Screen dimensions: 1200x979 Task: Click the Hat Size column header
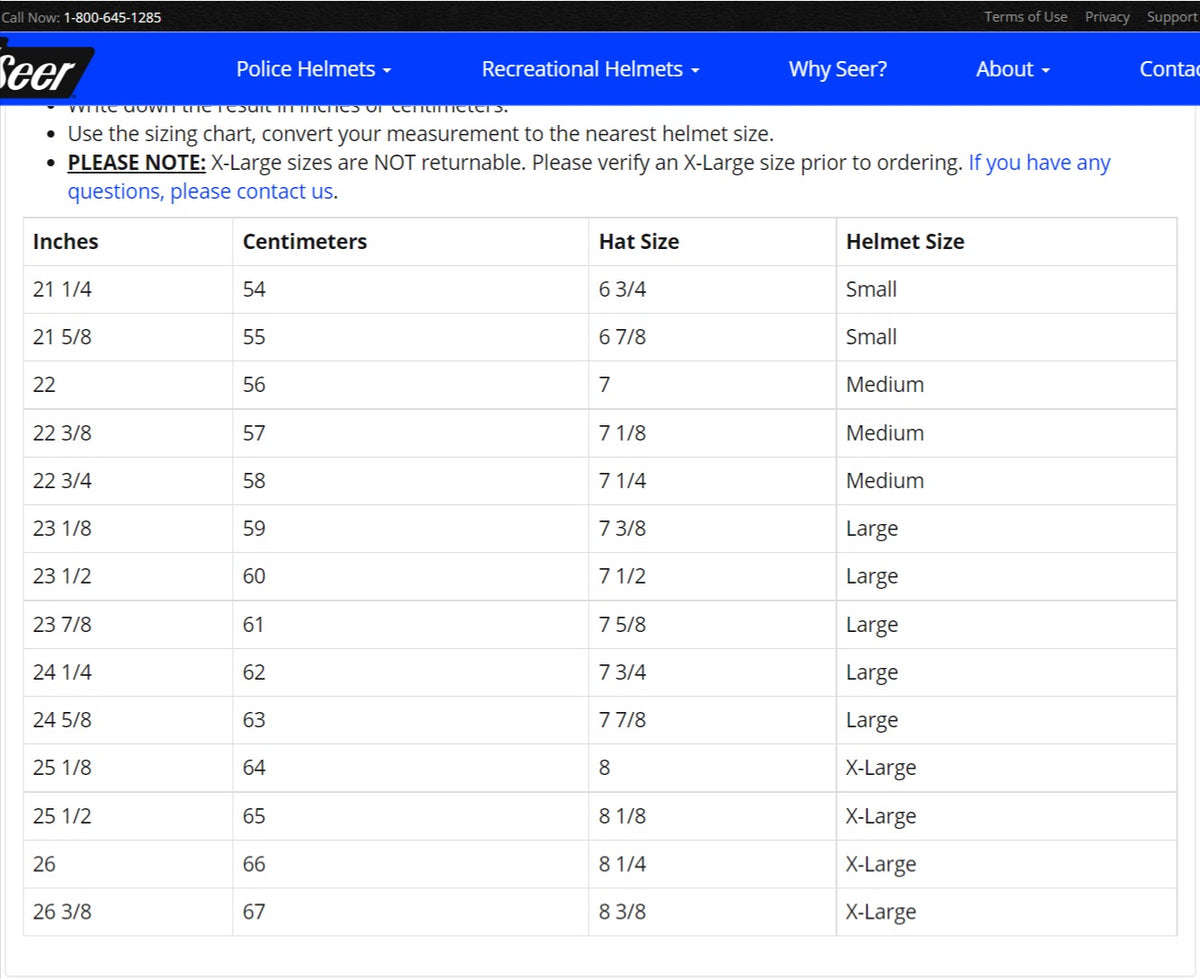pyautogui.click(x=638, y=241)
